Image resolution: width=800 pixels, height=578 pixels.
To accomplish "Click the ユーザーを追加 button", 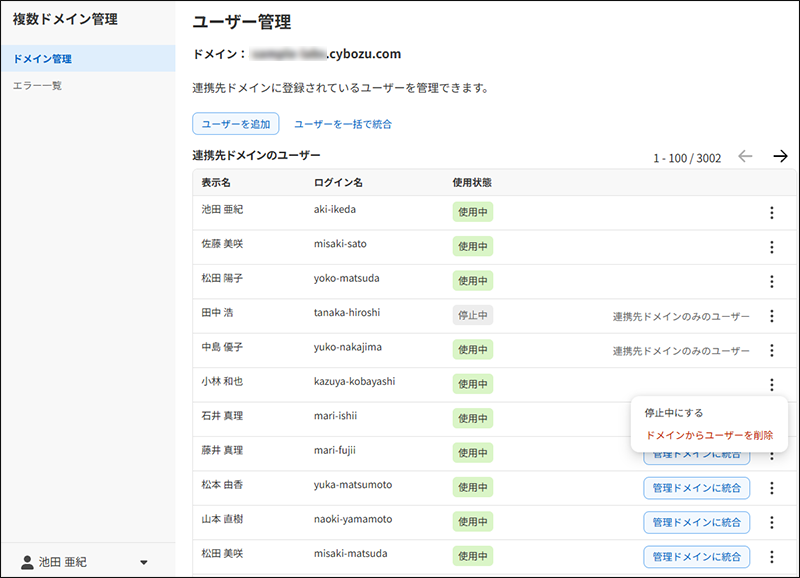I will pyautogui.click(x=236, y=123).
